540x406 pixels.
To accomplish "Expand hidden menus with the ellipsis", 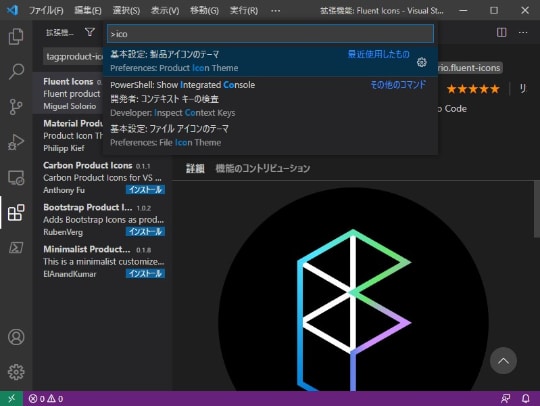I will 276,11.
